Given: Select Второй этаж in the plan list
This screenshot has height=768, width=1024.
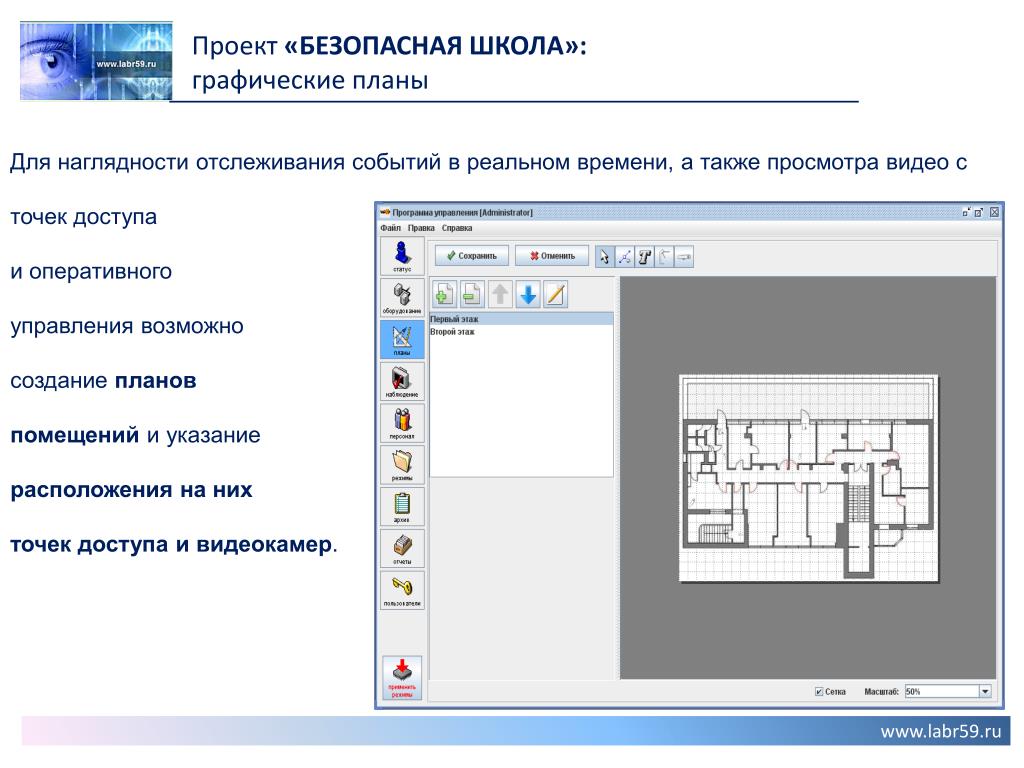Looking at the screenshot, I should coord(521,332).
